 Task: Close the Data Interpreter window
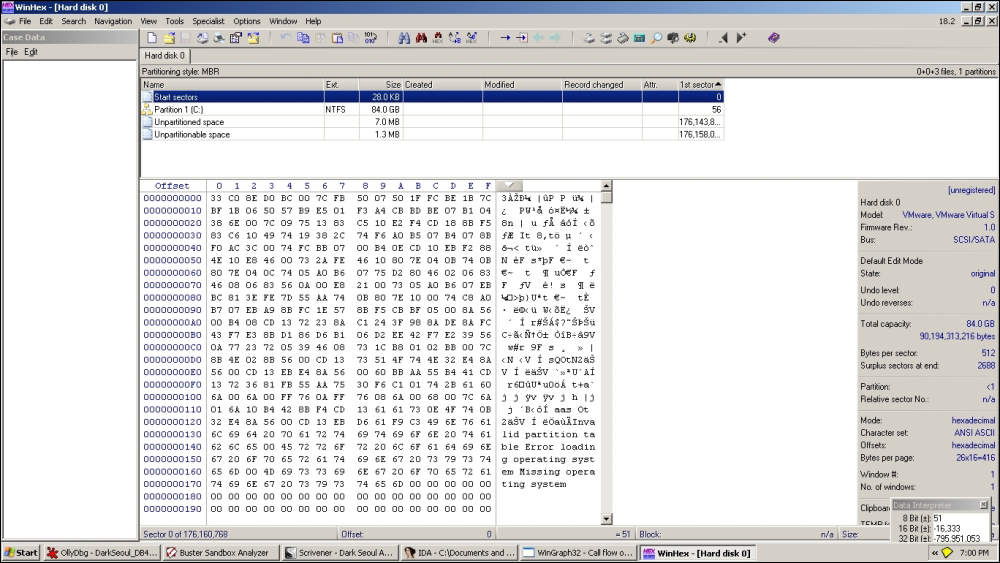(983, 505)
